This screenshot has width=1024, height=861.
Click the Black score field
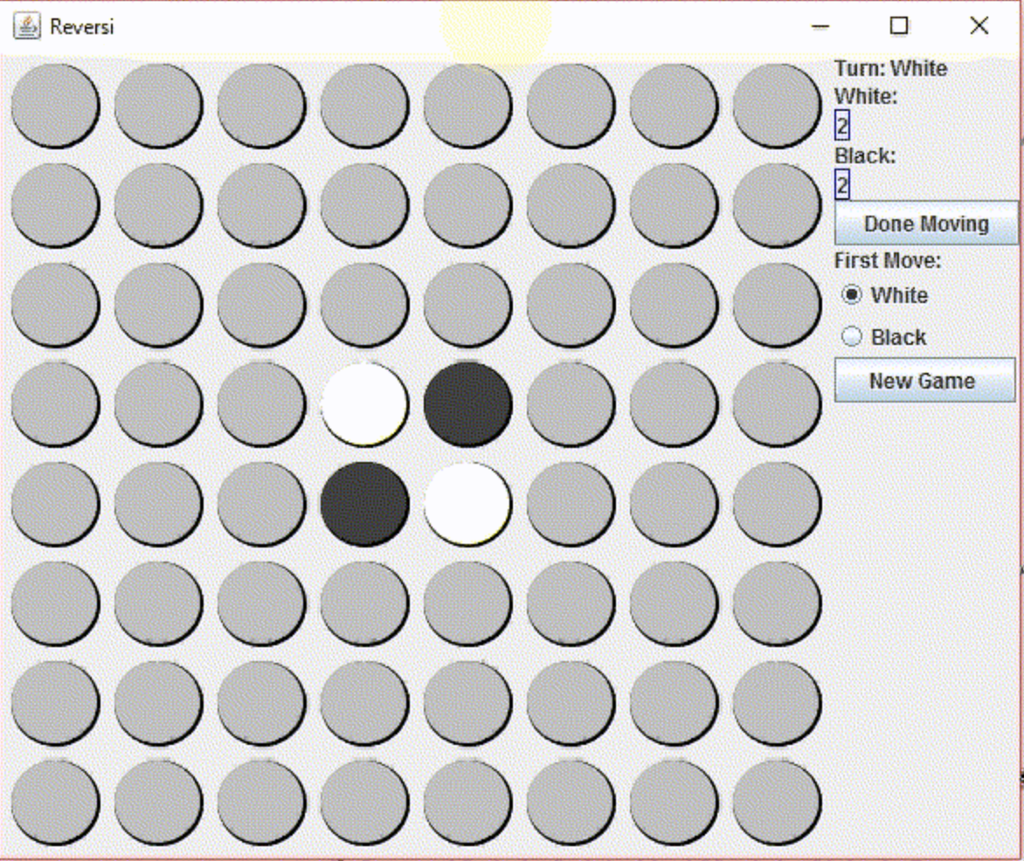pos(843,184)
